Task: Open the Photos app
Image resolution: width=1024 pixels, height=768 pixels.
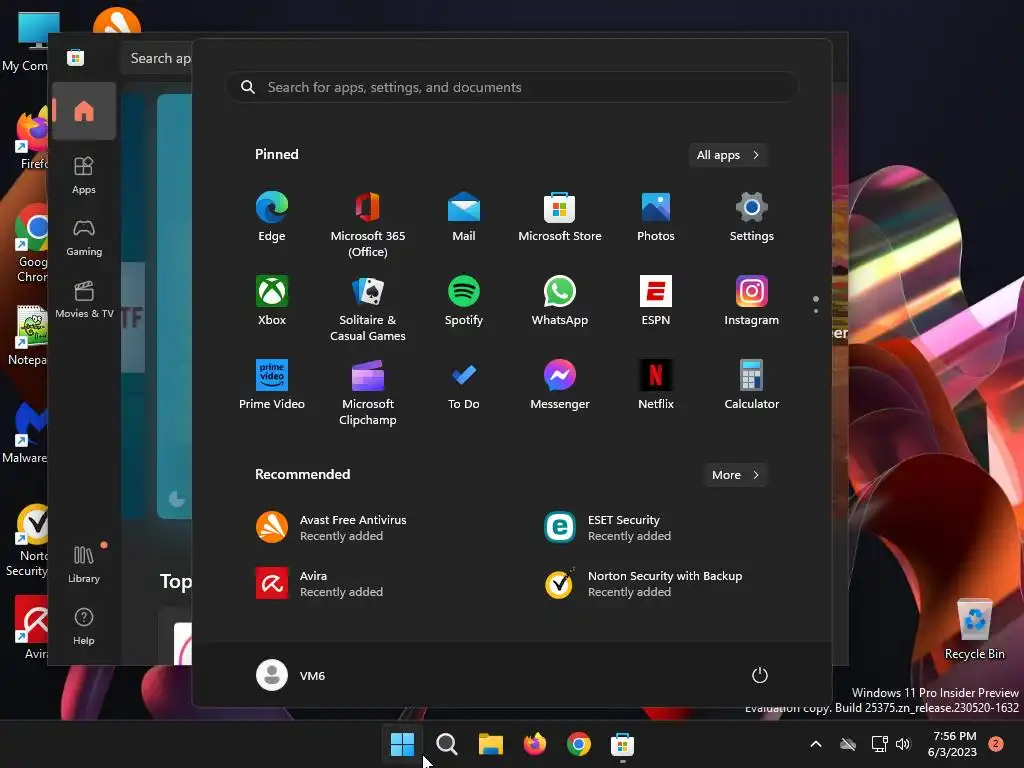Action: coord(656,217)
